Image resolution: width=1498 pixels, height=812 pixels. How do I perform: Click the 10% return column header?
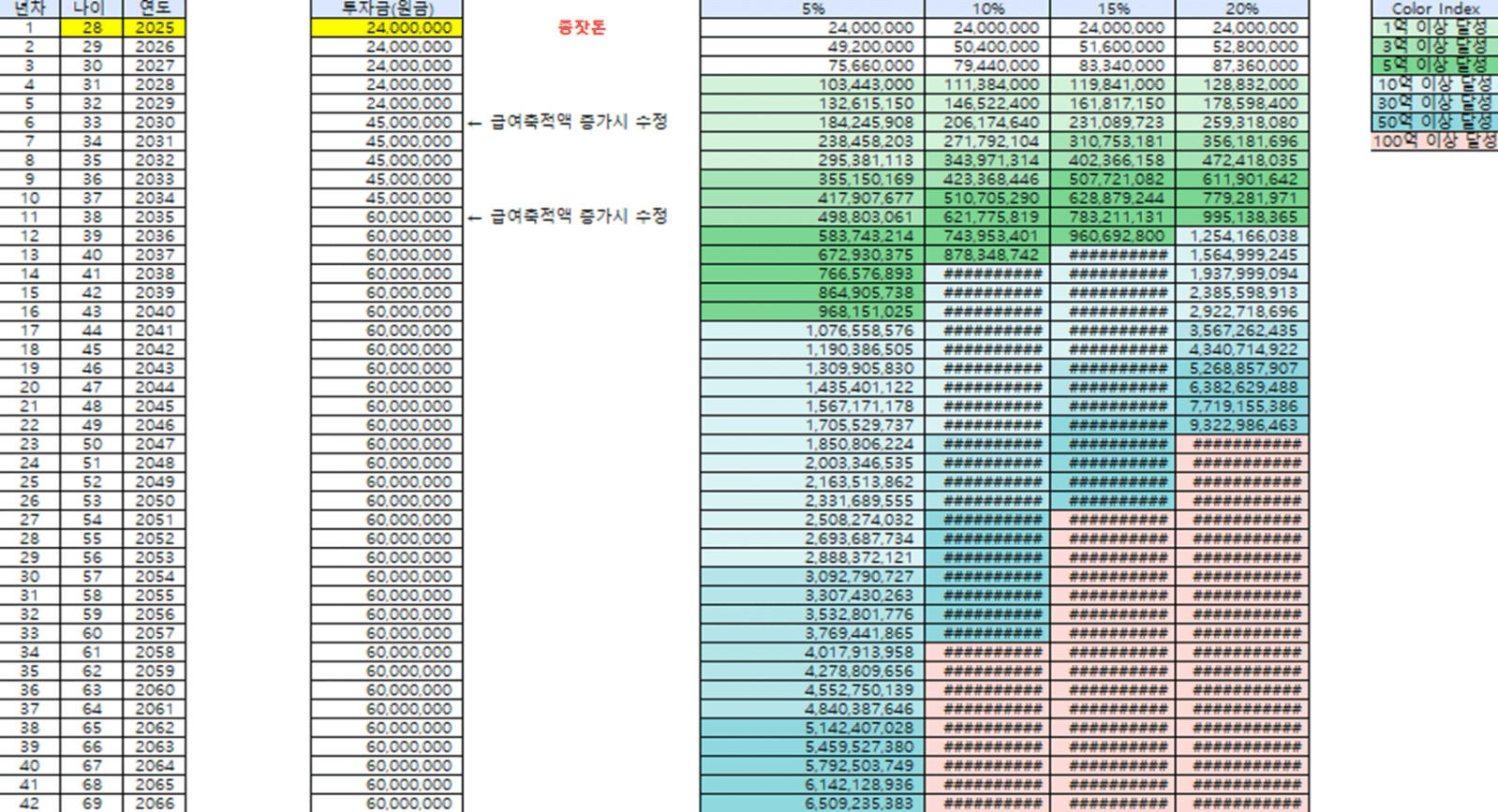coord(987,8)
